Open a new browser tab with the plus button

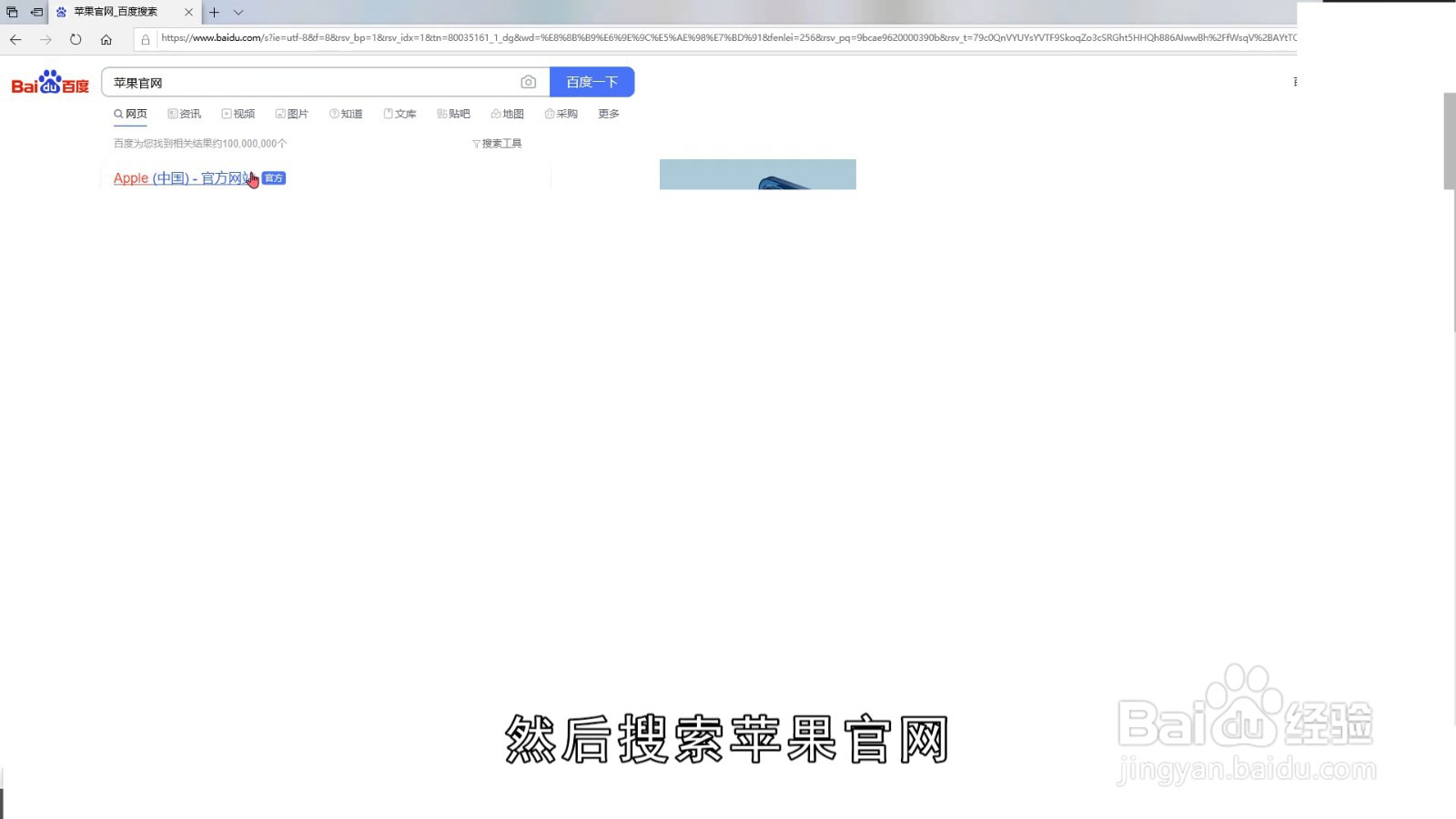pos(213,12)
